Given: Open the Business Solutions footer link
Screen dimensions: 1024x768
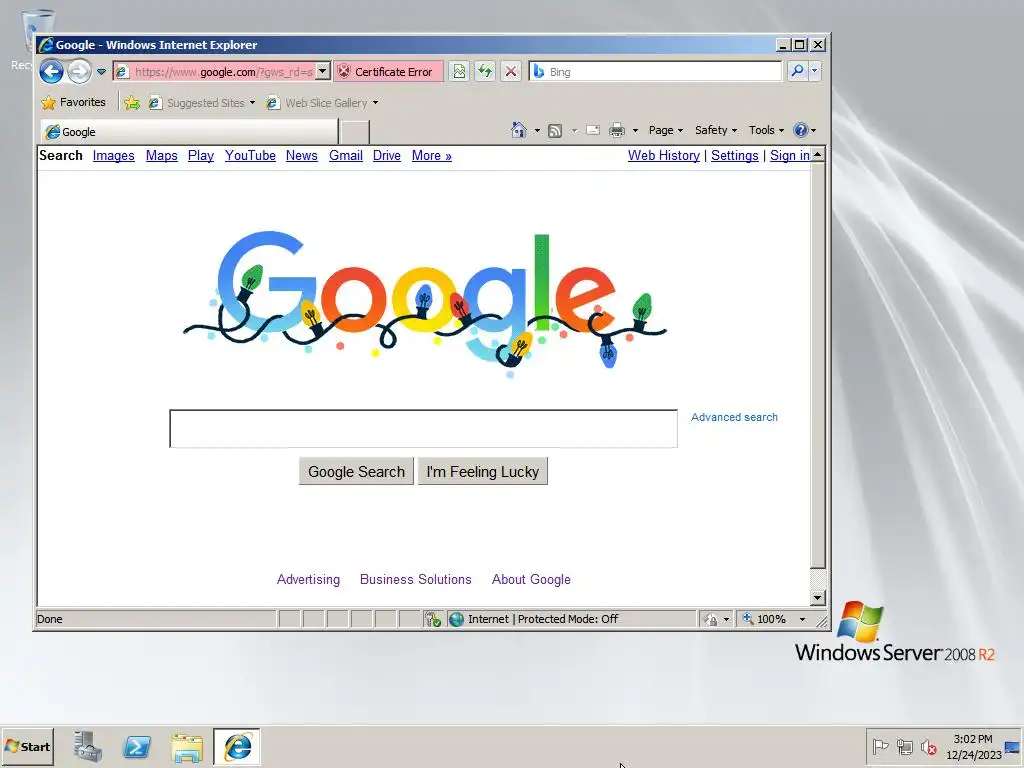Looking at the screenshot, I should pos(415,579).
